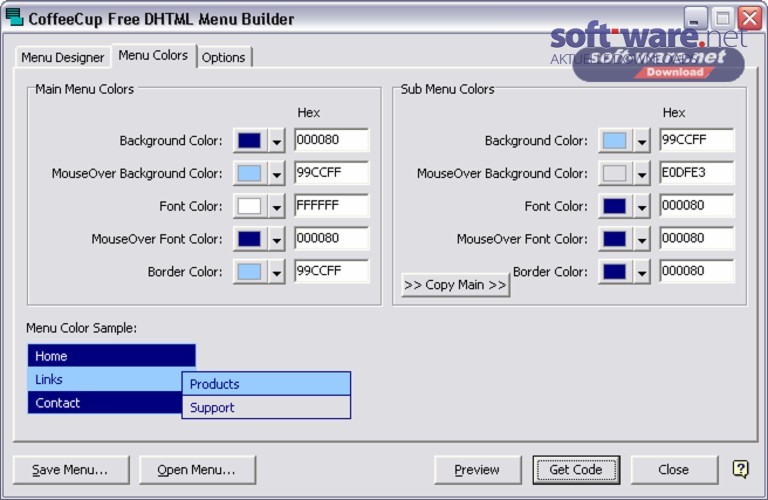Click Main Menu Background Color navy swatch

point(249,141)
